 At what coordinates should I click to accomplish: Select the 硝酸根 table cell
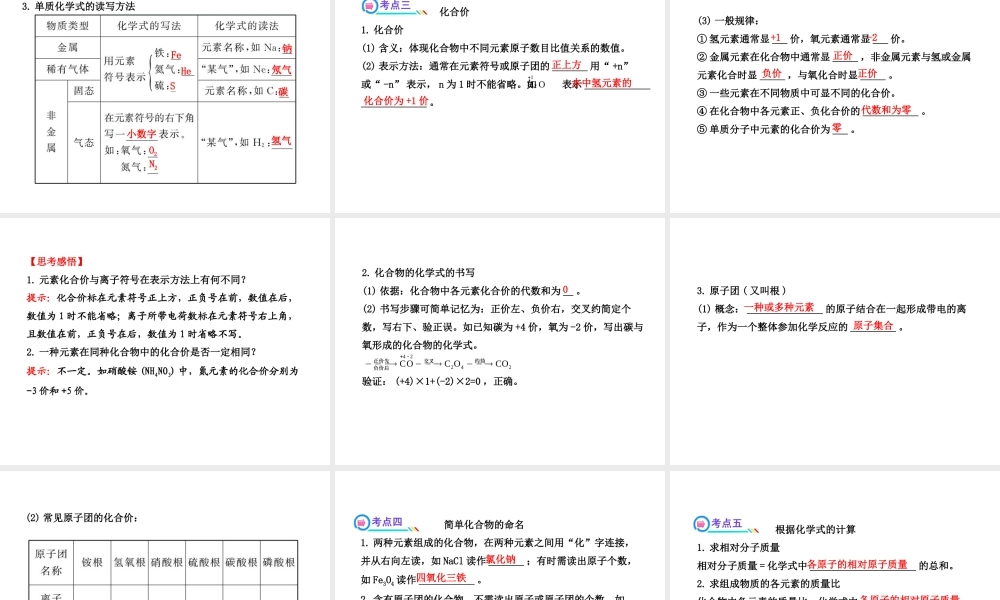point(167,562)
